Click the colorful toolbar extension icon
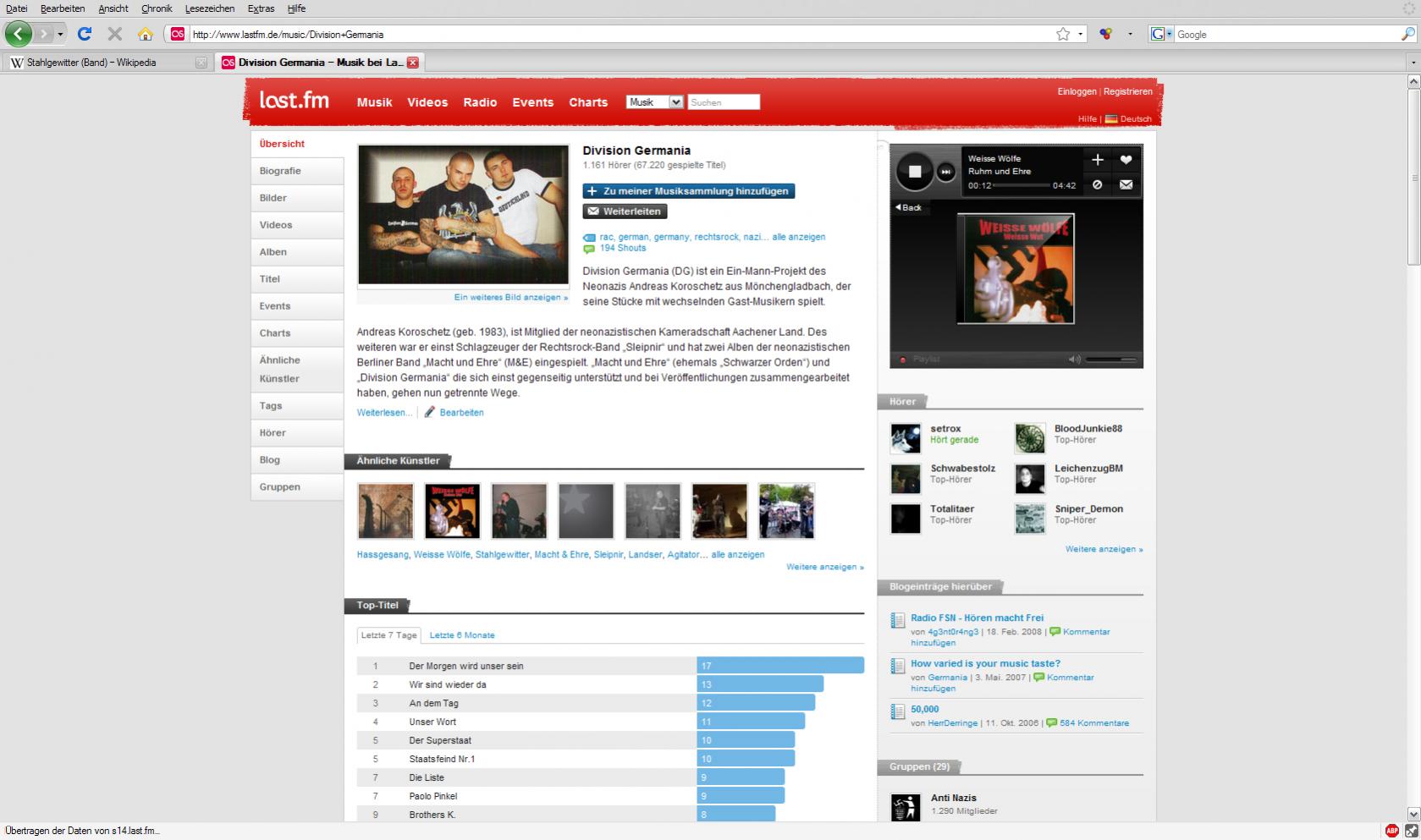The height and width of the screenshot is (840, 1421). [x=1105, y=34]
